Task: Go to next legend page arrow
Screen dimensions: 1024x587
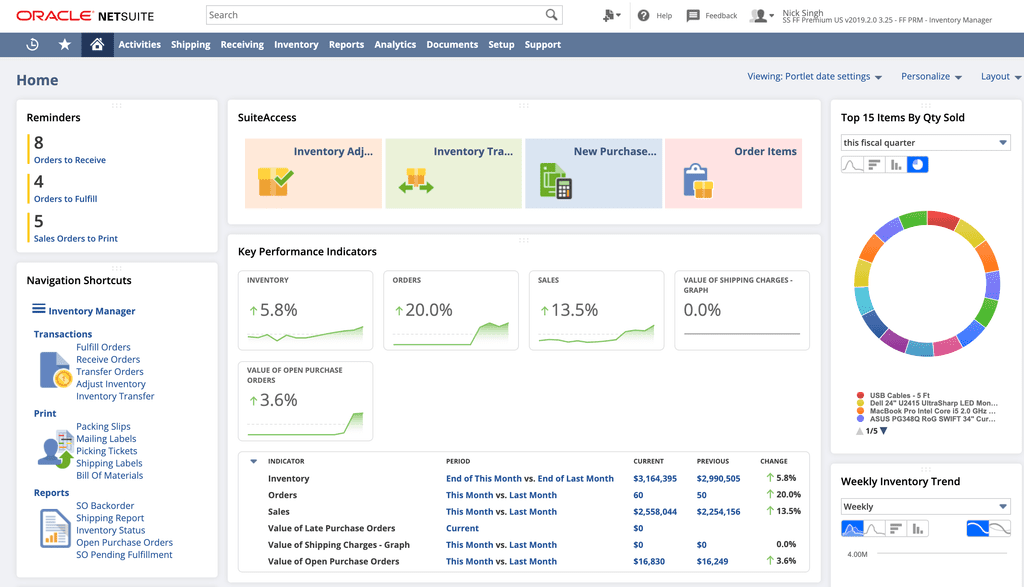Action: 884,431
